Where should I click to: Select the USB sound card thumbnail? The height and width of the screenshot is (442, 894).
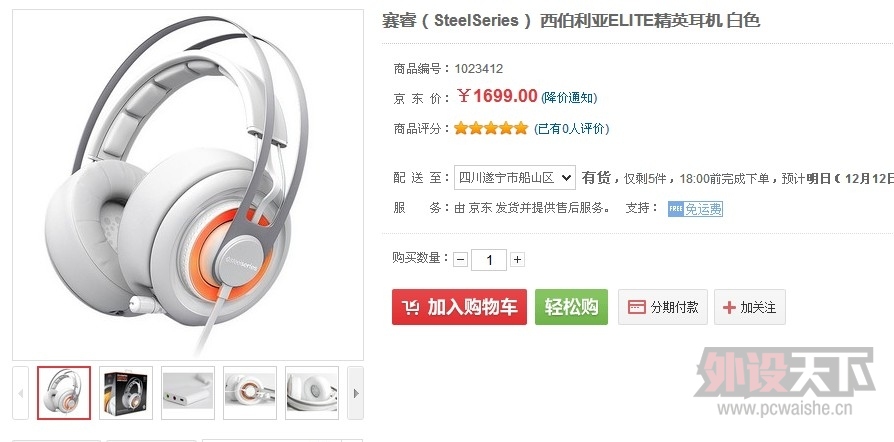coord(188,393)
